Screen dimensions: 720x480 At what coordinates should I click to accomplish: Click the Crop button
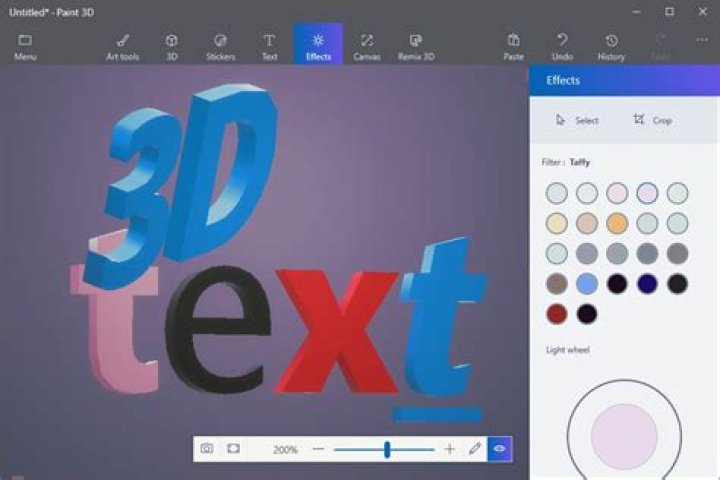(652, 120)
